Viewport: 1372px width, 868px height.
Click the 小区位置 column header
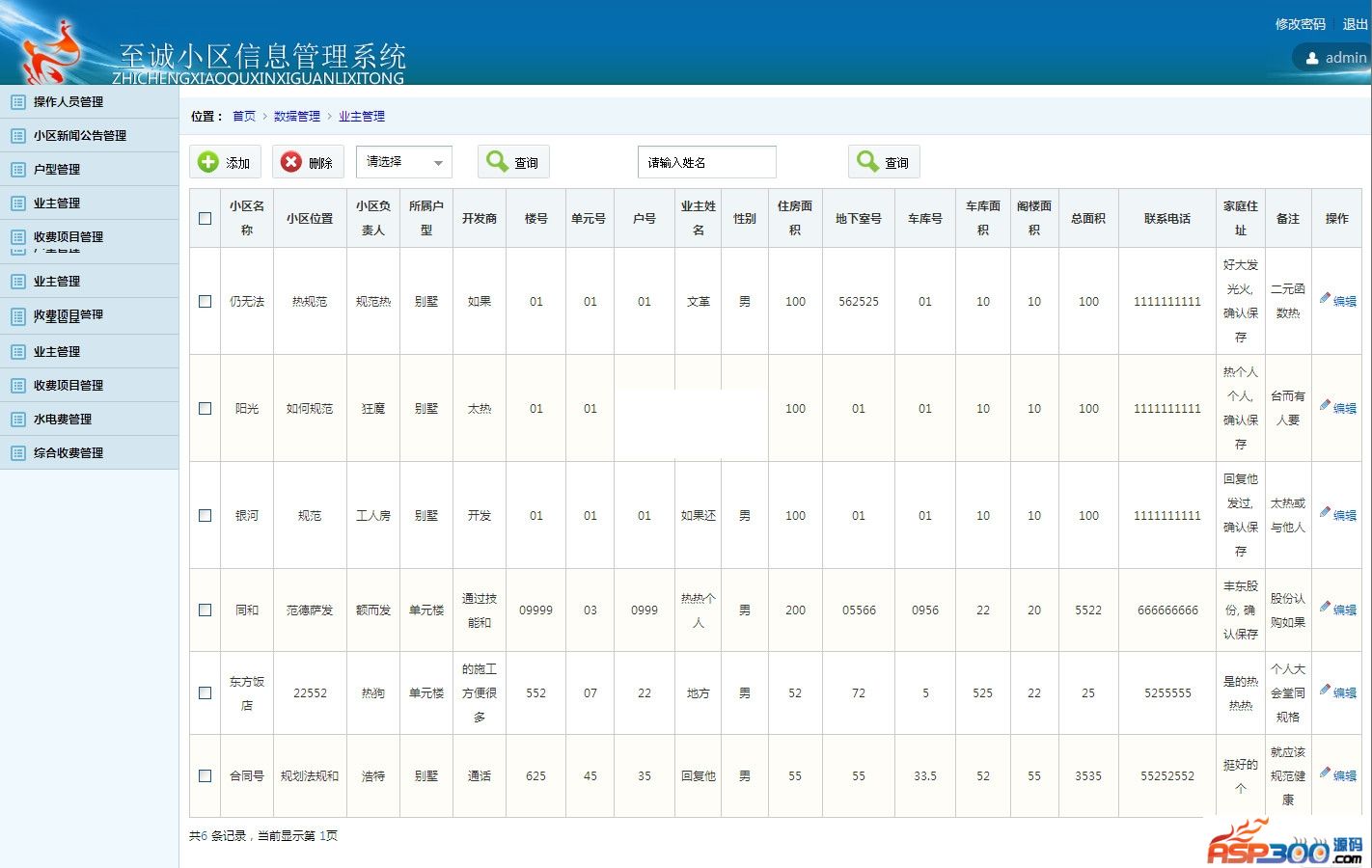coord(310,218)
